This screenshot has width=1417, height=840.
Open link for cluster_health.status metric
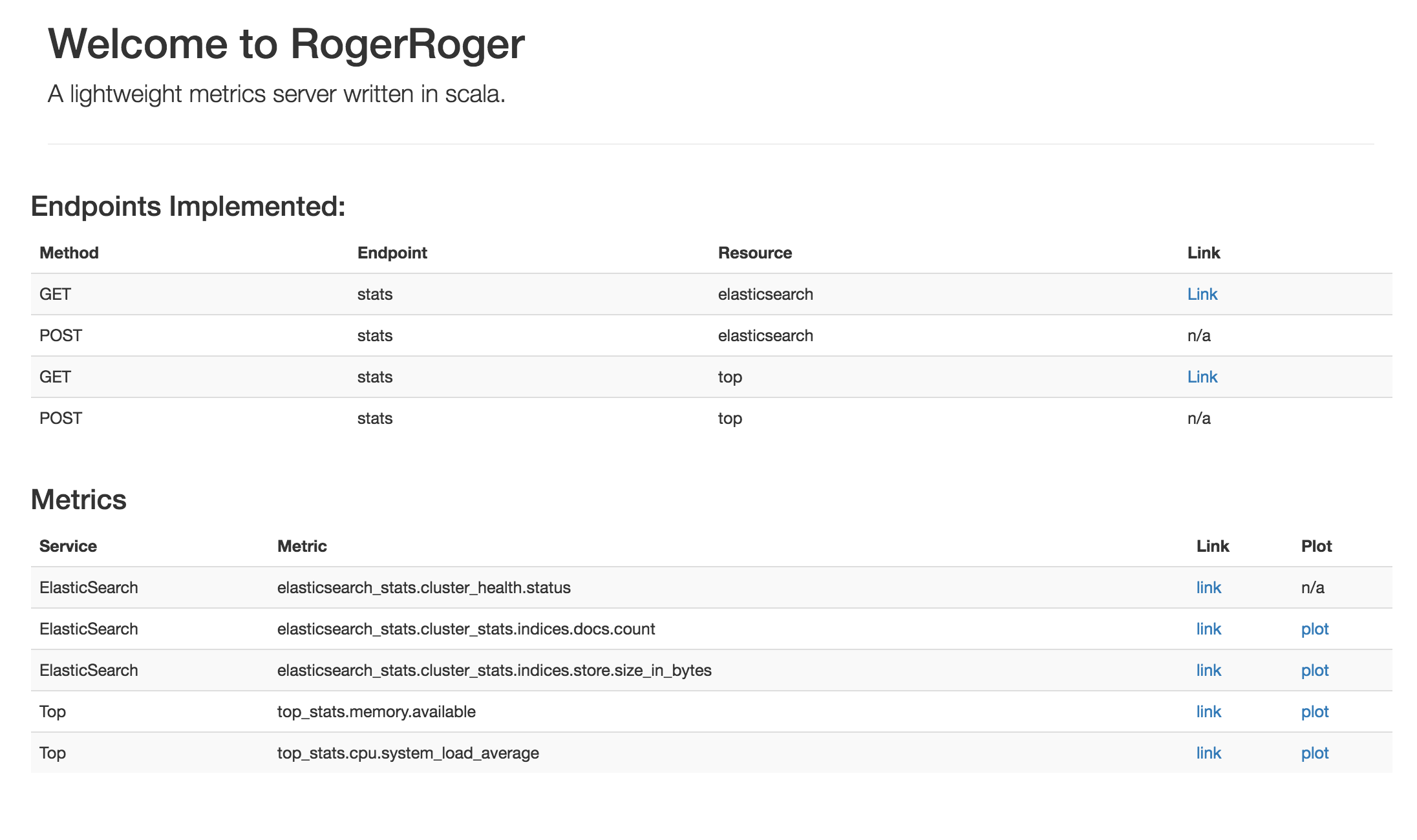tap(1208, 587)
